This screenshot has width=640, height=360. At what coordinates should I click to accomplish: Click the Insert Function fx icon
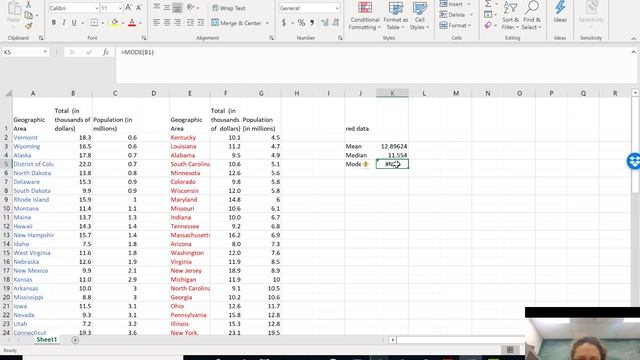pos(106,52)
